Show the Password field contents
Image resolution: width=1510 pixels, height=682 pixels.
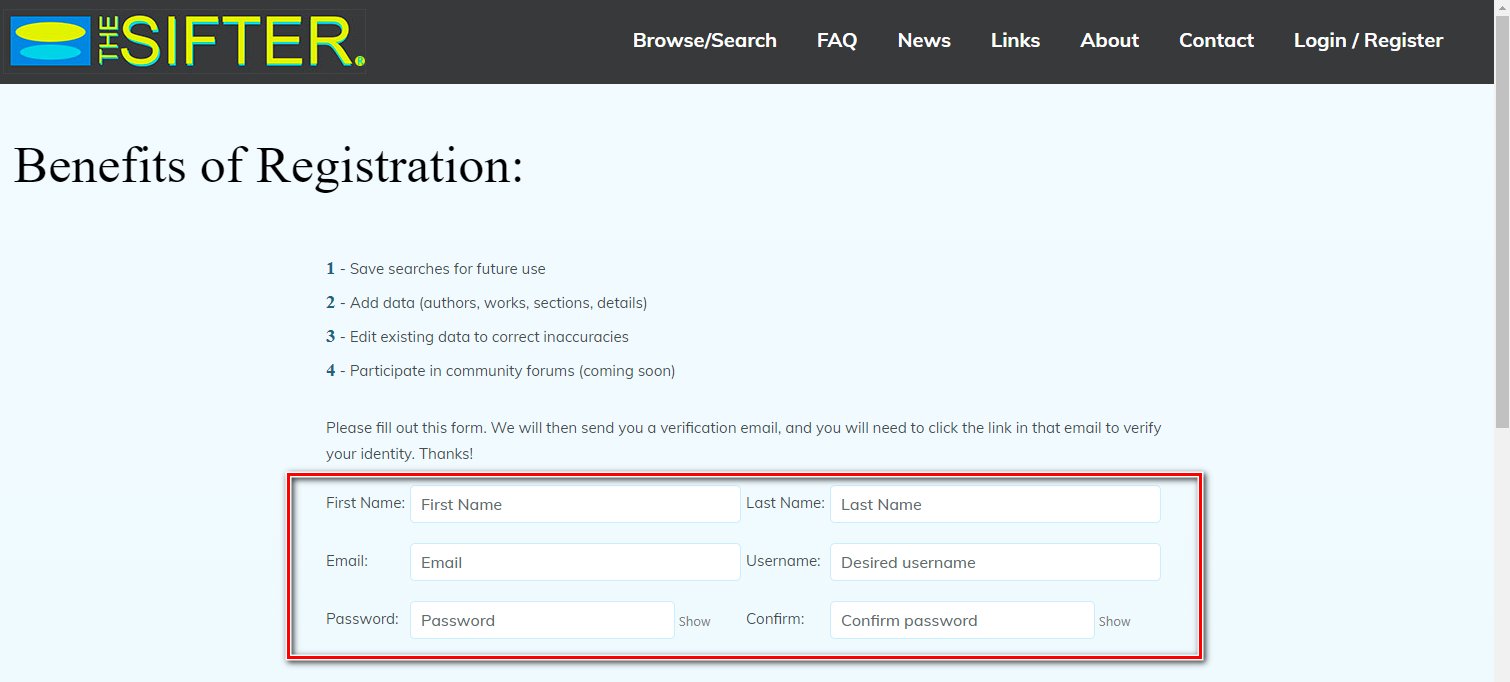coord(694,622)
